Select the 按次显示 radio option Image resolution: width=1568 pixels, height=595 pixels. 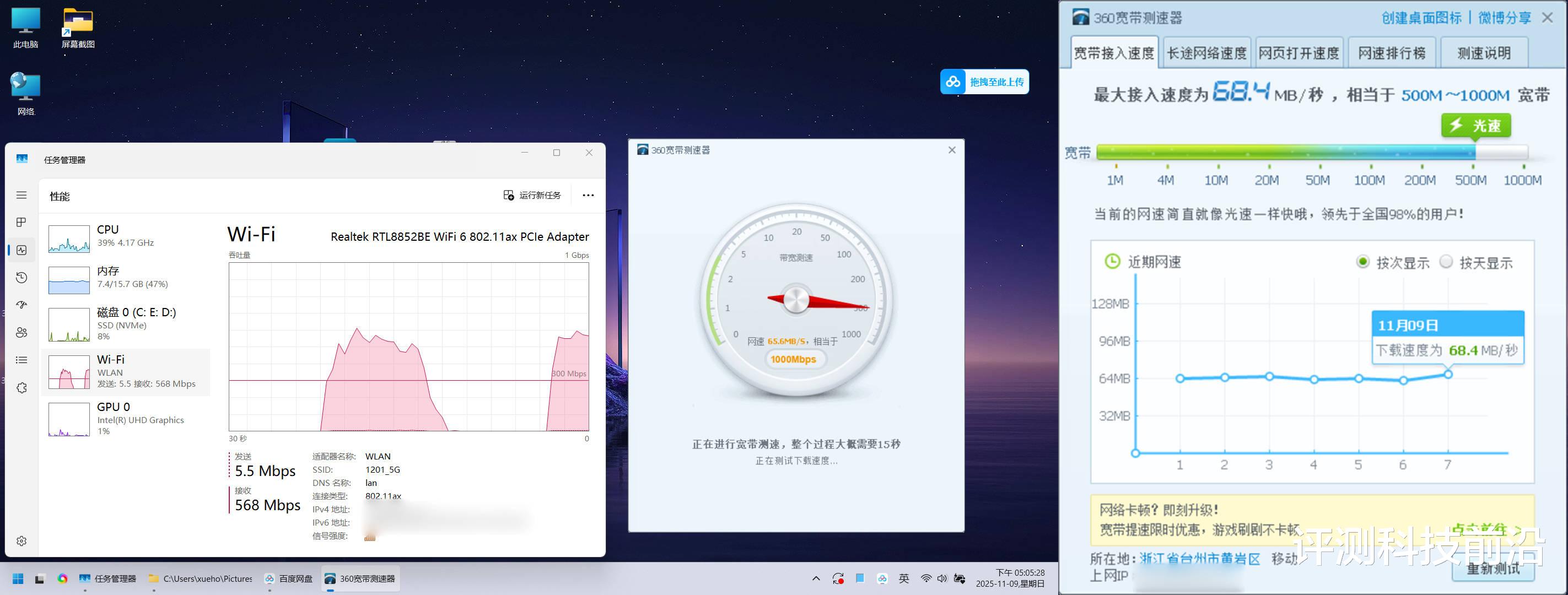click(x=1363, y=262)
